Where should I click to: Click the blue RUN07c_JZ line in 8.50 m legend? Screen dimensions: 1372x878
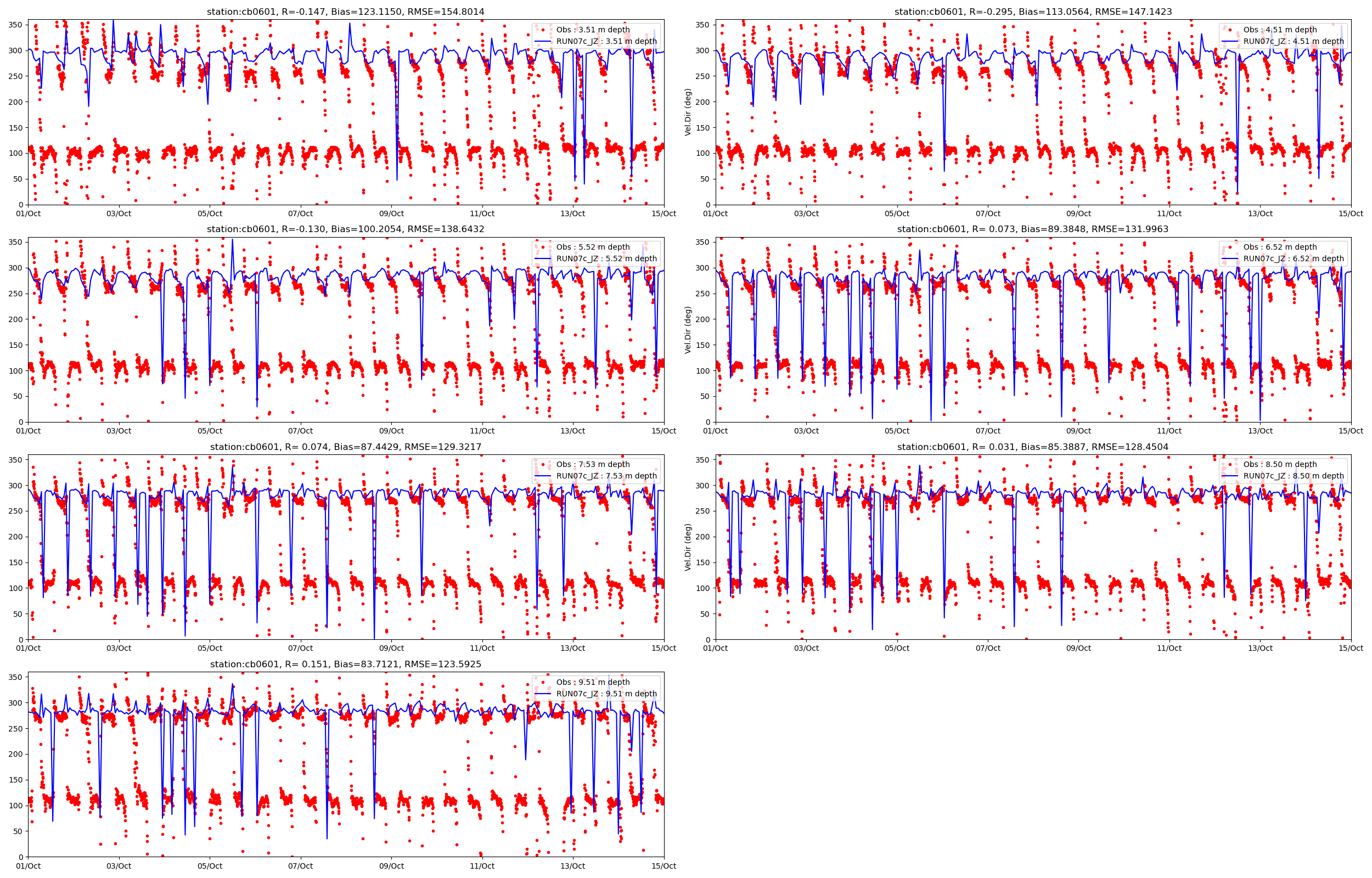click(x=1230, y=475)
